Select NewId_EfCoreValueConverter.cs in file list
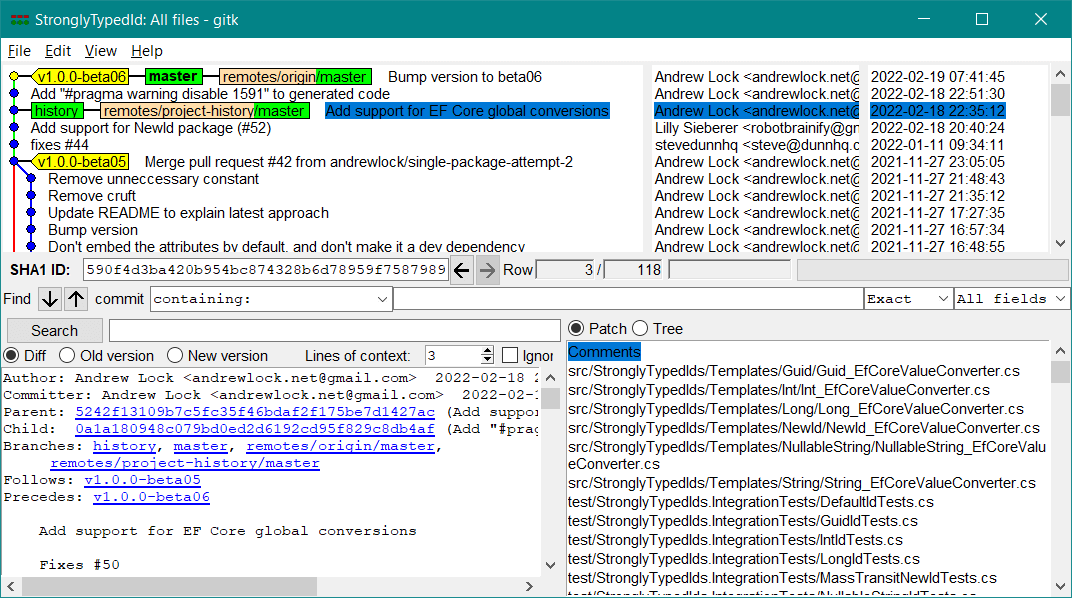 [x=804, y=429]
